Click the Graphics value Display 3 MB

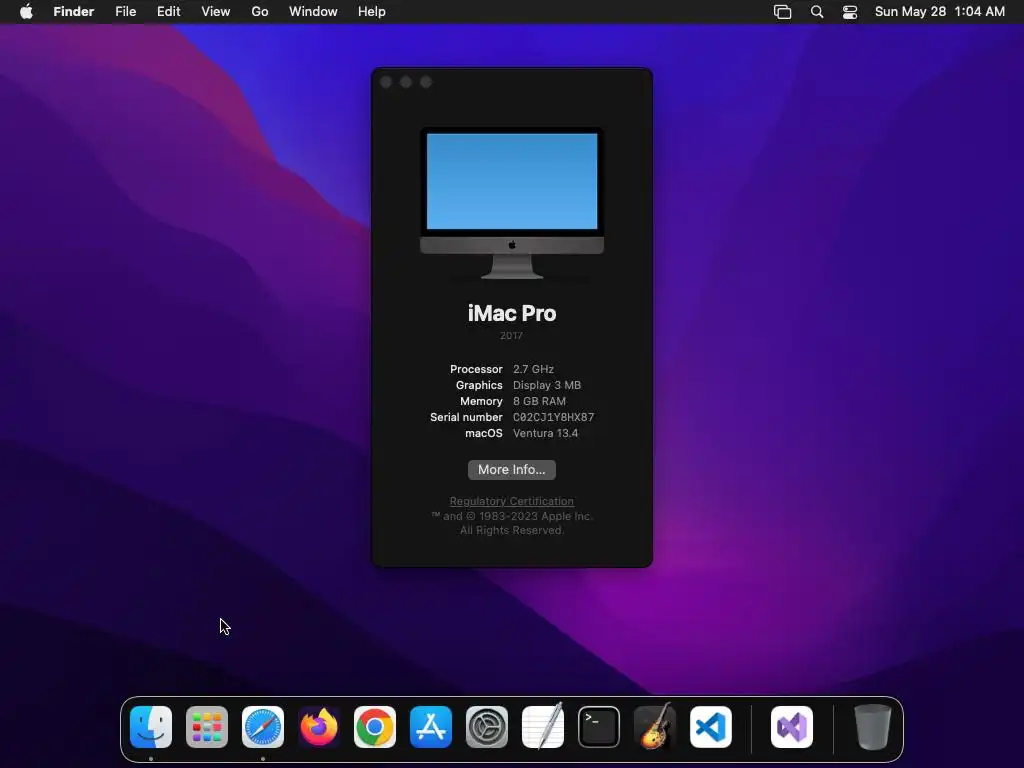[547, 385]
